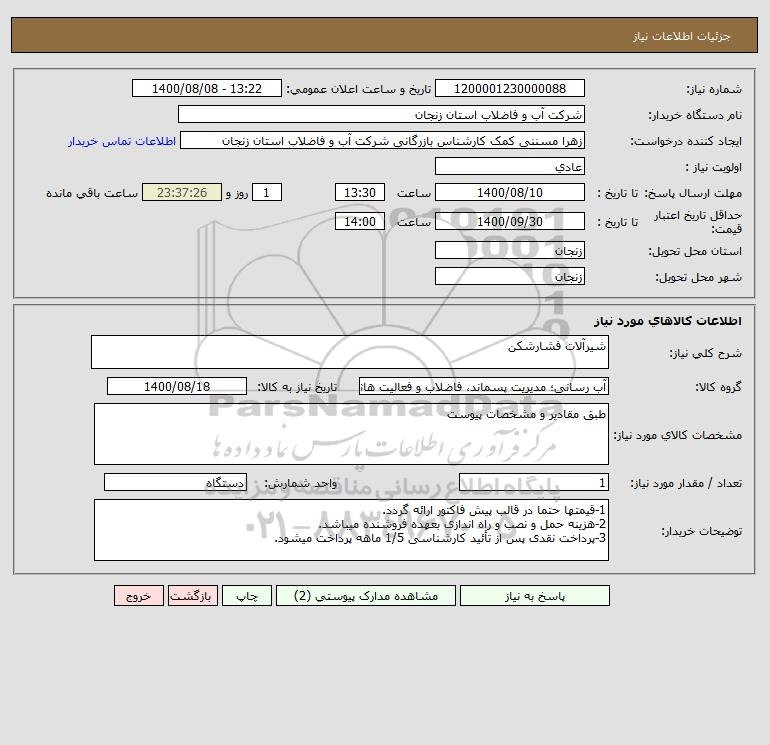Click the اطلاعات کالاهای مورد نیاز section heading
Image resolution: width=770 pixels, height=745 pixels.
[x=668, y=321]
